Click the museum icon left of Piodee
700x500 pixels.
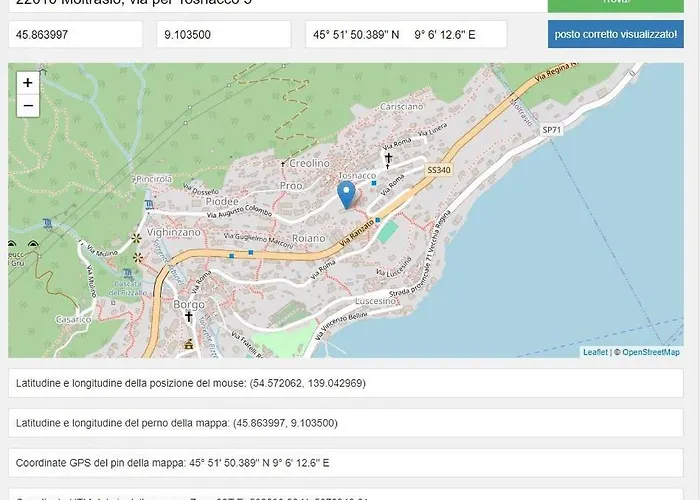click(149, 205)
